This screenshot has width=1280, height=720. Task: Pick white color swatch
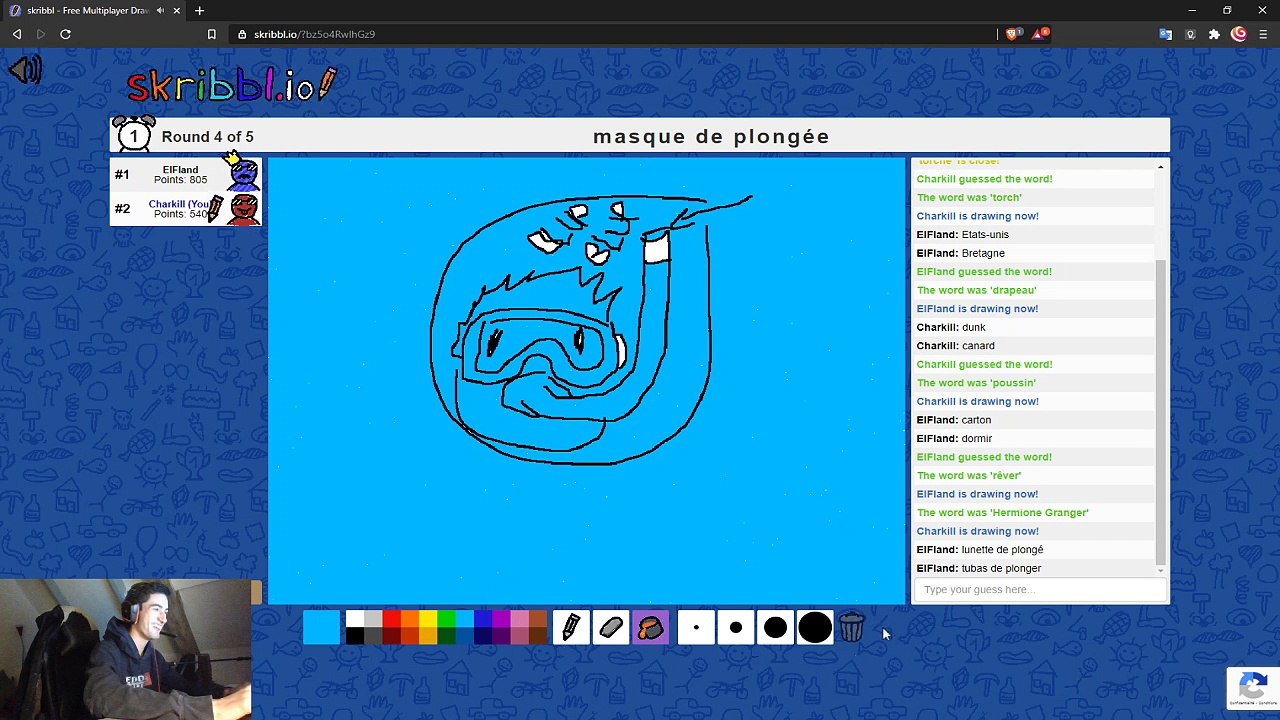[354, 619]
